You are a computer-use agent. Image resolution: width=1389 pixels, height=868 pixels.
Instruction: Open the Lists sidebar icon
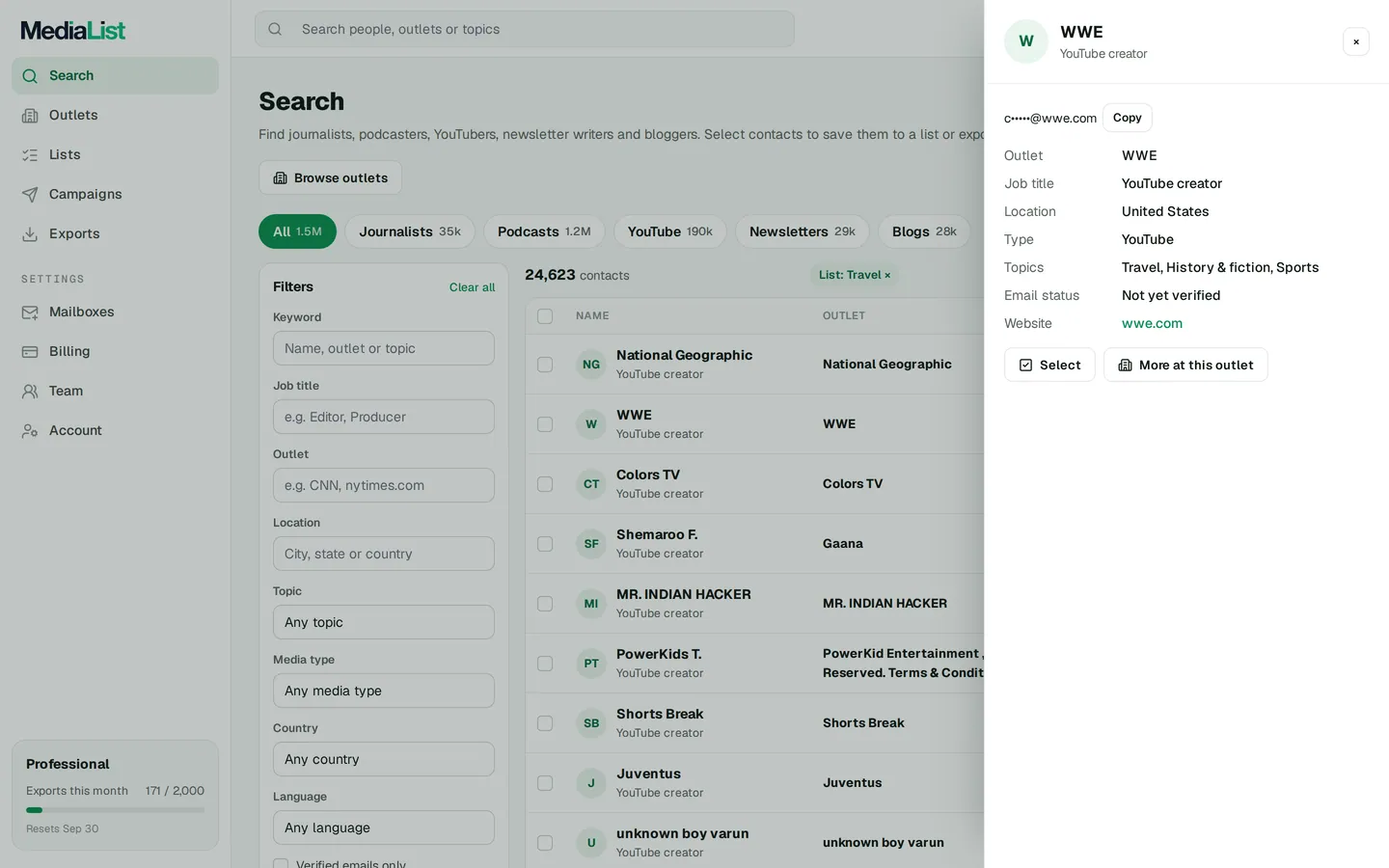coord(30,154)
